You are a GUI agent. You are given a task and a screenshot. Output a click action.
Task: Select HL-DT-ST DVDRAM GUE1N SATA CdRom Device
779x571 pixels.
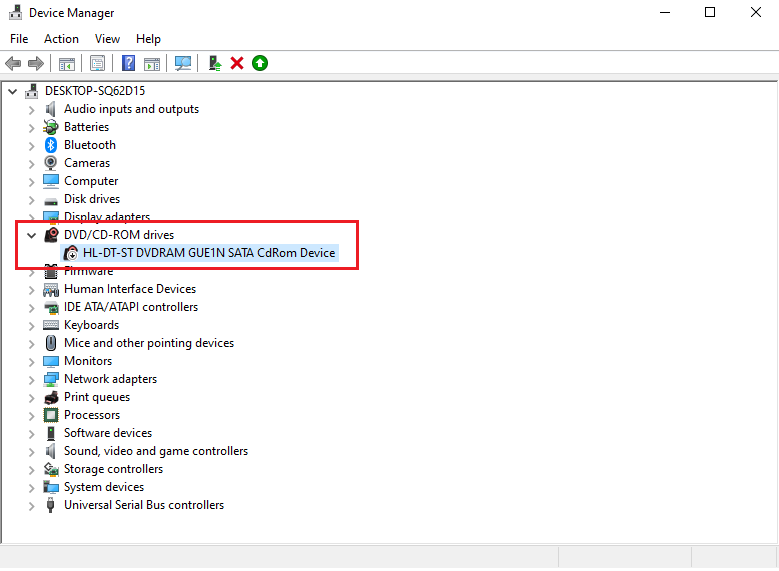coord(209,253)
